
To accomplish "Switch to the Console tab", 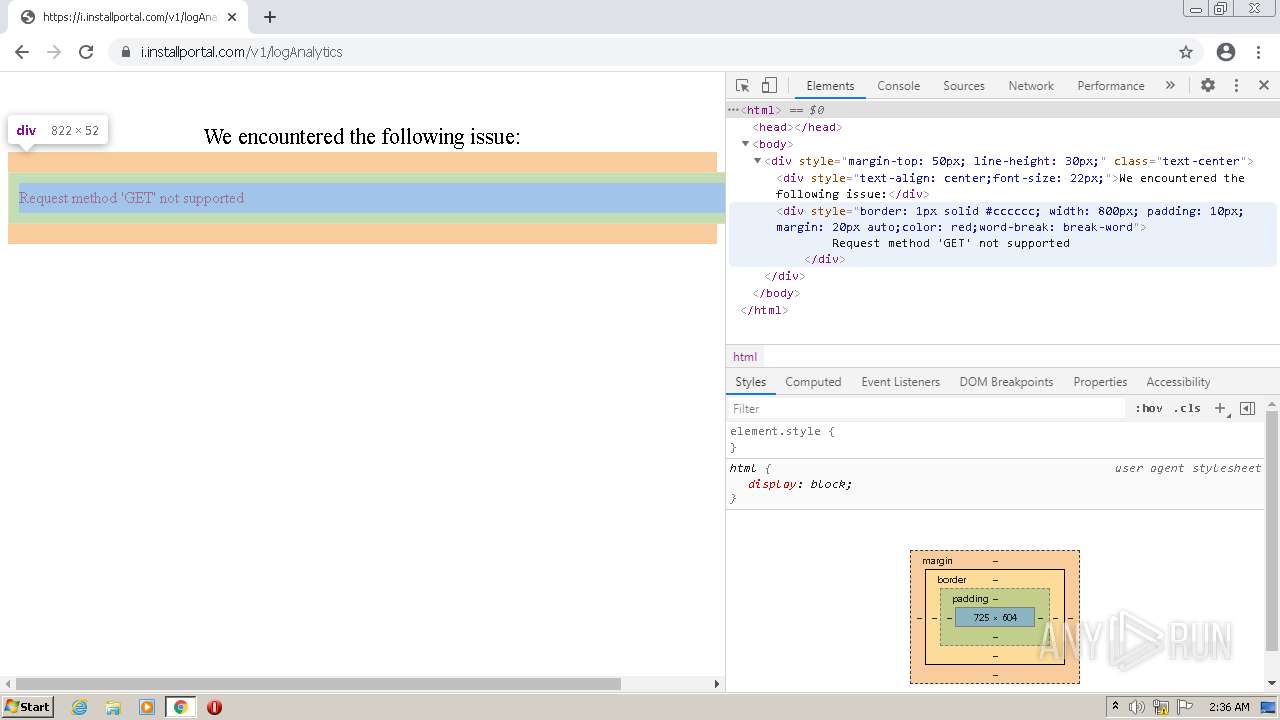I will point(898,86).
